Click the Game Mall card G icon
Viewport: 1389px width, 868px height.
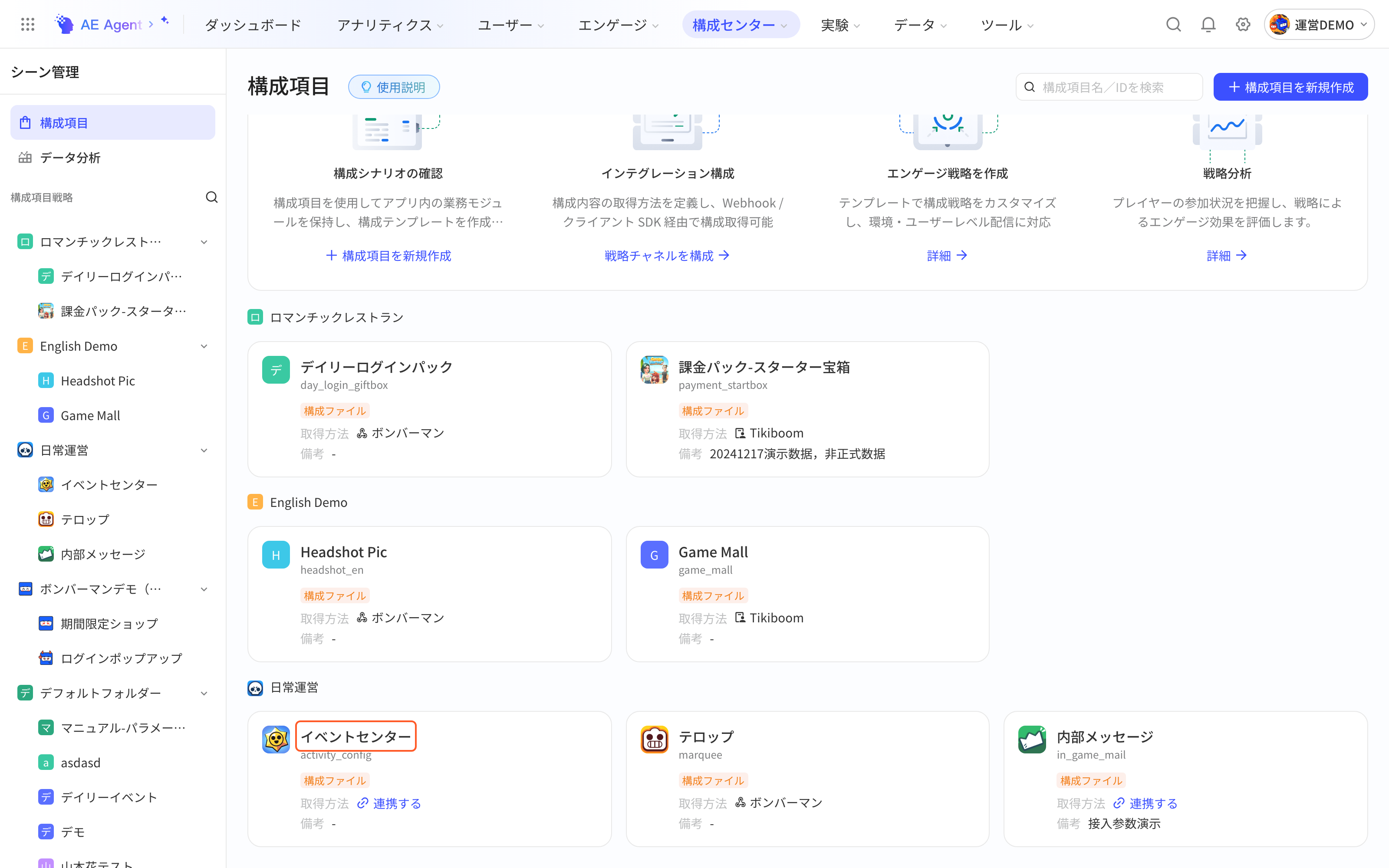(654, 555)
